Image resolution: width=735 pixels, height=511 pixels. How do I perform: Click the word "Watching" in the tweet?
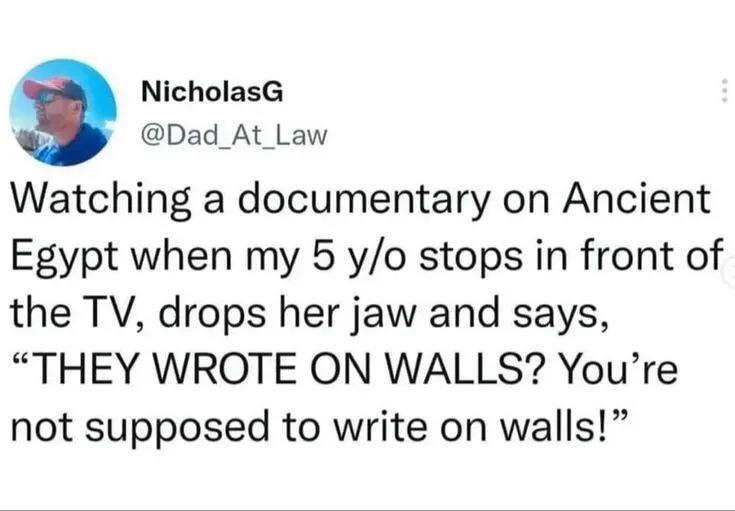[x=101, y=200]
